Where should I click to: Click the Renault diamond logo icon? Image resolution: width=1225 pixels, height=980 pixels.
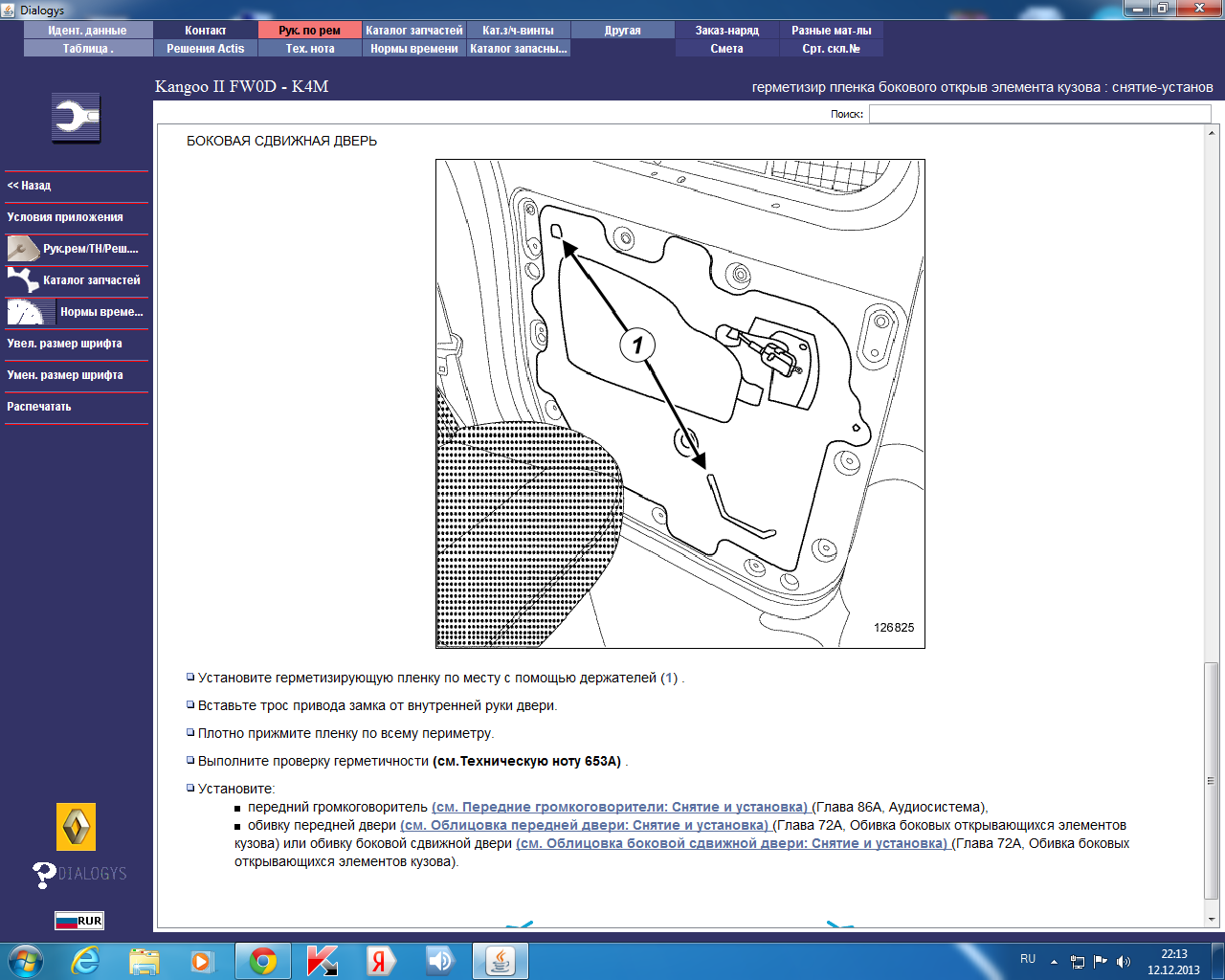click(x=76, y=827)
